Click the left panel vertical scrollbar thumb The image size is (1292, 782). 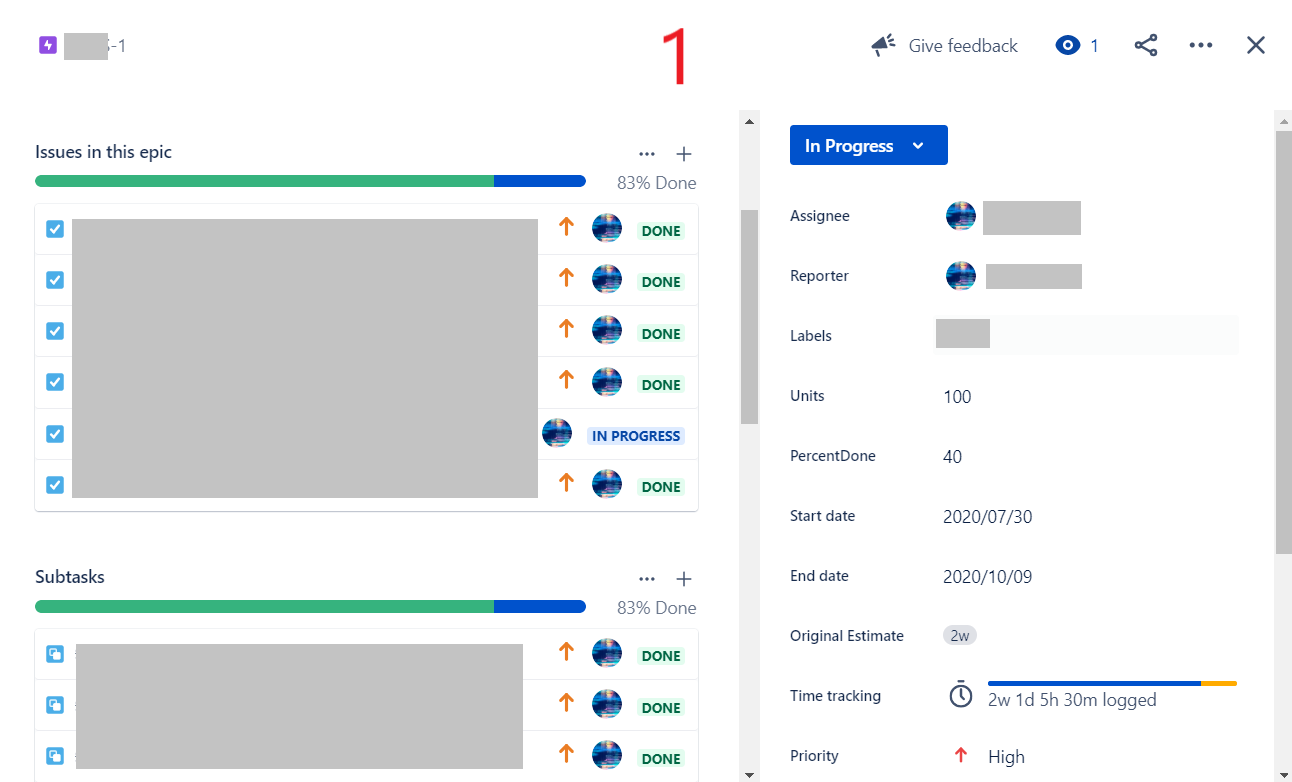click(x=749, y=317)
